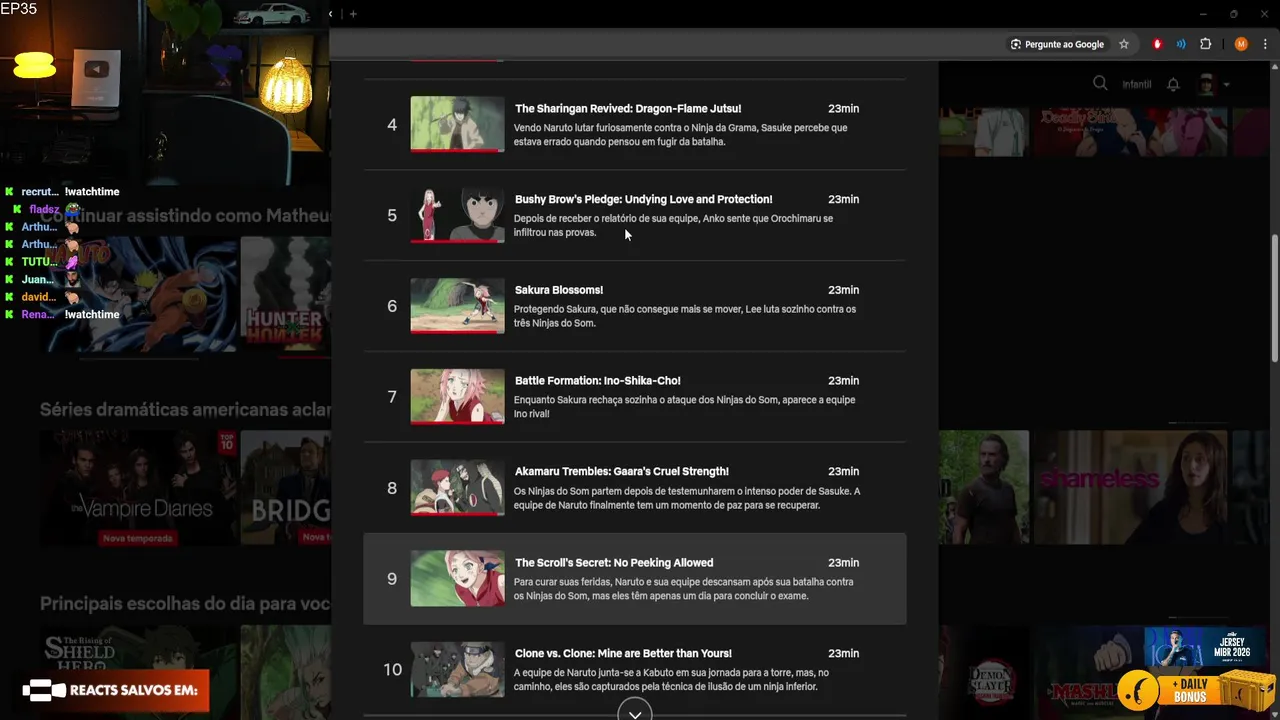Click the tab search chevron at top
Screen dimensions: 1280x720
(331, 14)
